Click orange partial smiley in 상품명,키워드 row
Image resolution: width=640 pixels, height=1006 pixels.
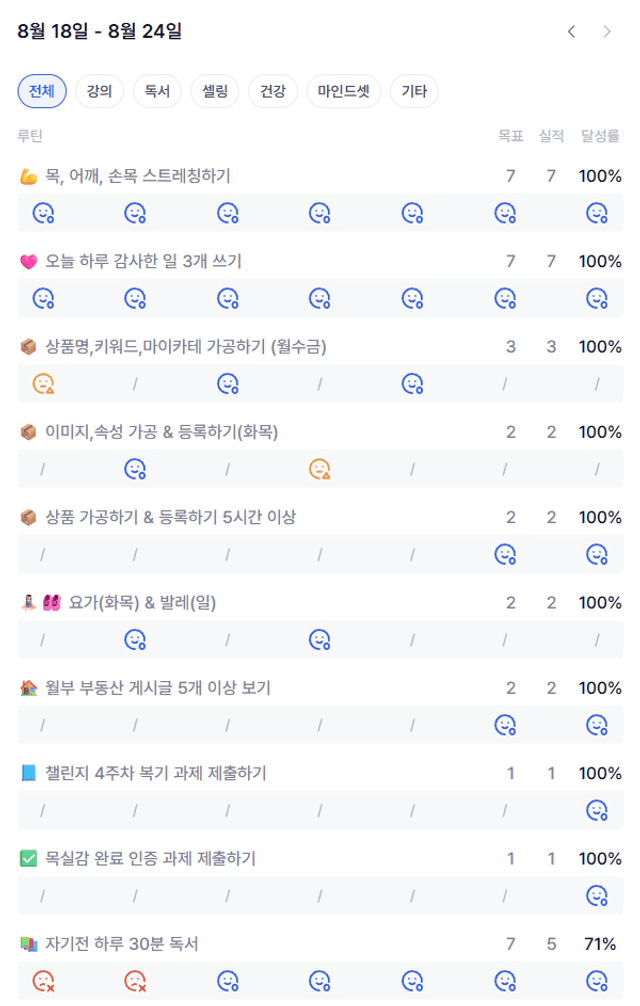[x=43, y=384]
